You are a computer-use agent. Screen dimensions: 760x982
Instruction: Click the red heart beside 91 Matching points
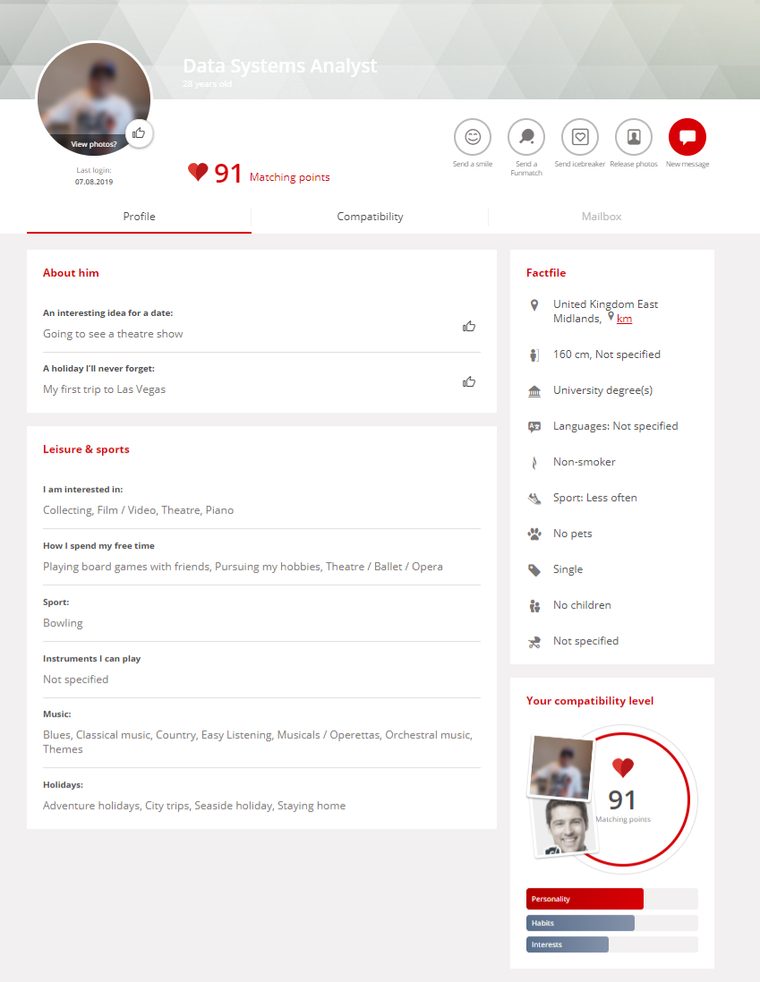pyautogui.click(x=198, y=172)
